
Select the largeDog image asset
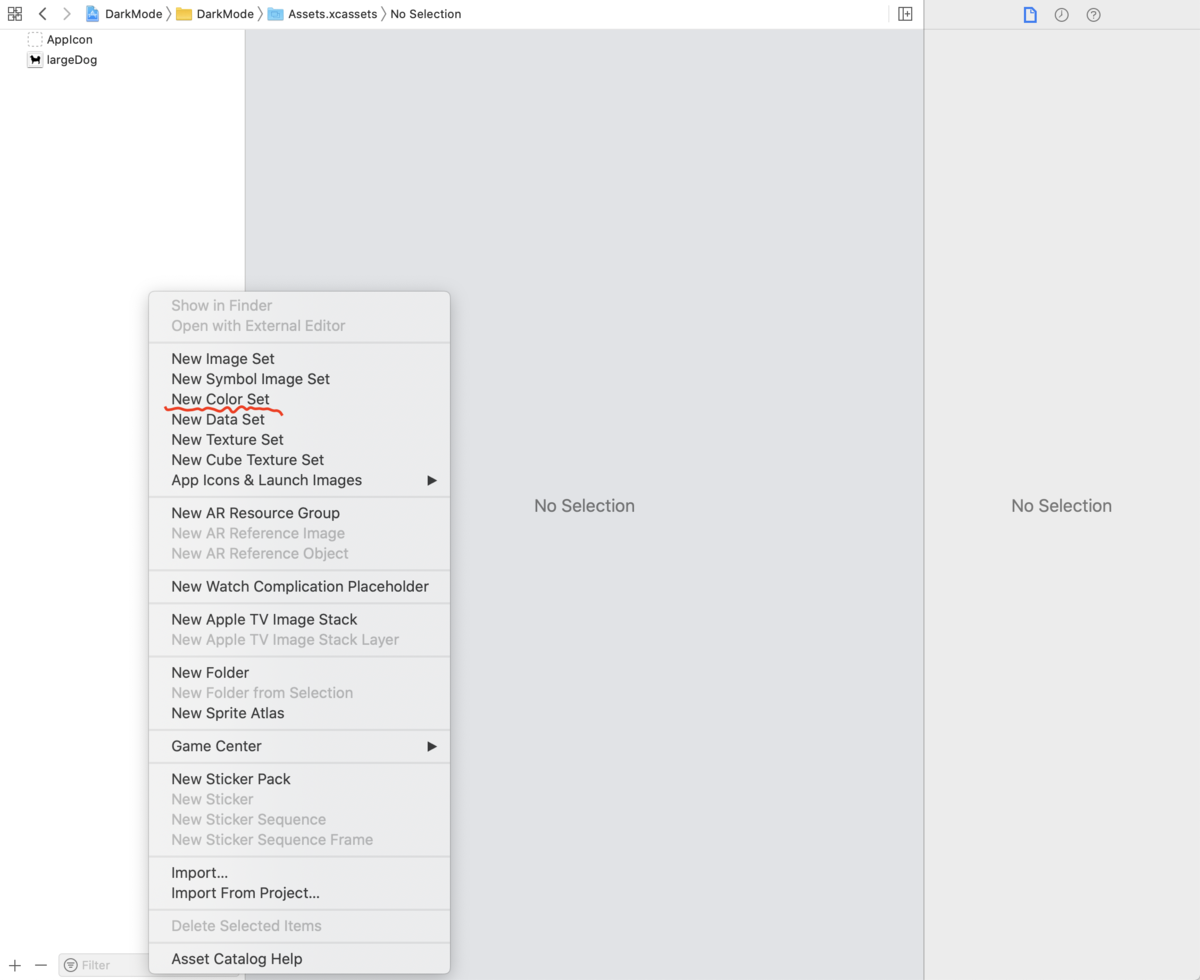(x=62, y=60)
